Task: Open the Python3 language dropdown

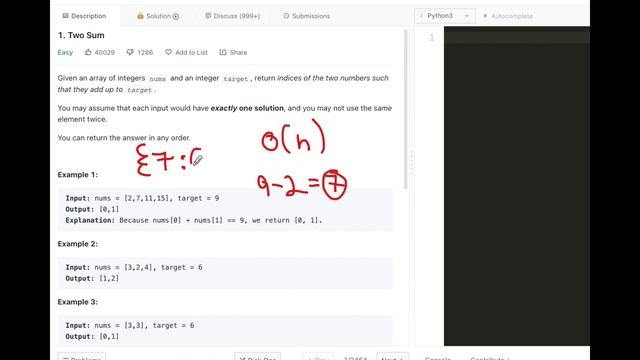Action: coord(444,16)
